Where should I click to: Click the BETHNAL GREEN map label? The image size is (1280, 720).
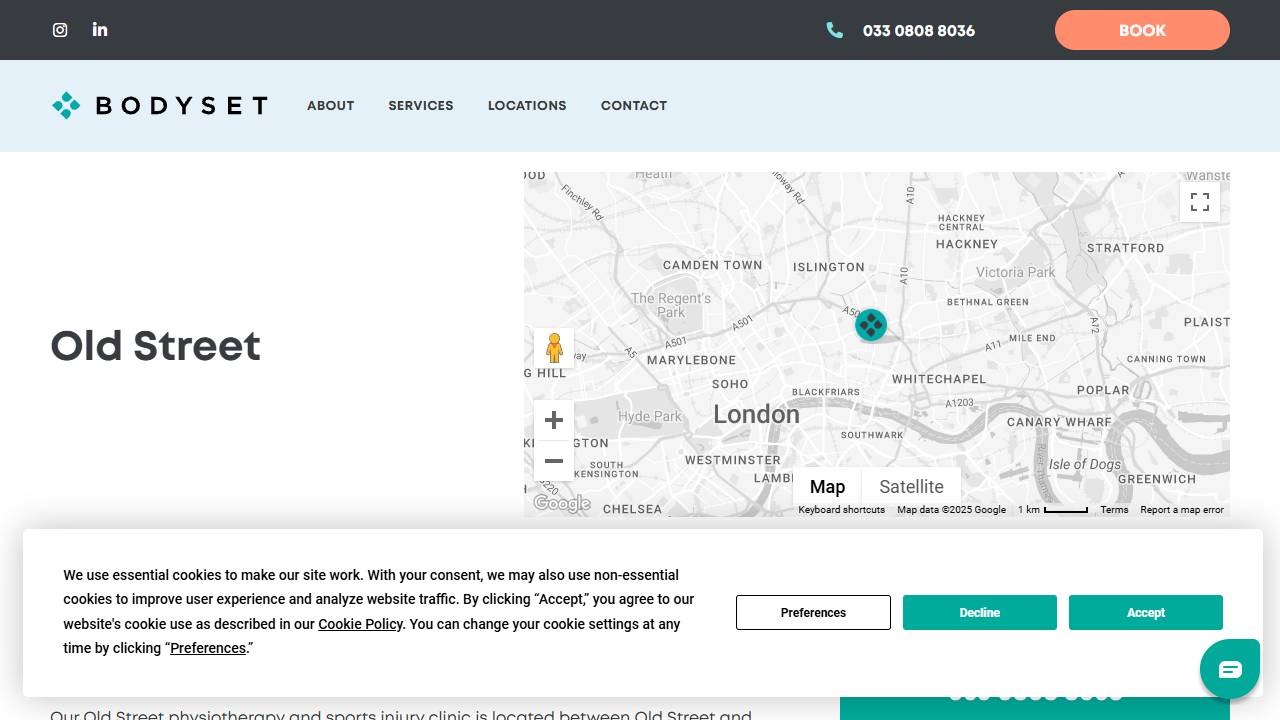[x=988, y=302]
